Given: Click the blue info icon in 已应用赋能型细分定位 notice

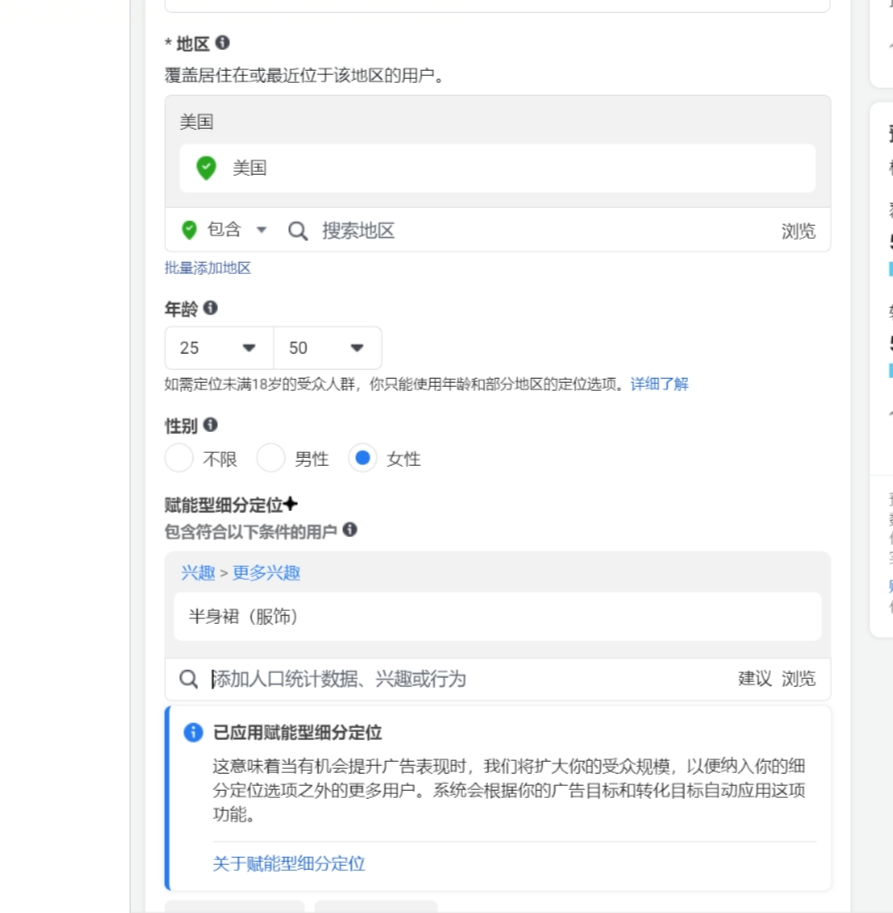Looking at the screenshot, I should pos(193,733).
